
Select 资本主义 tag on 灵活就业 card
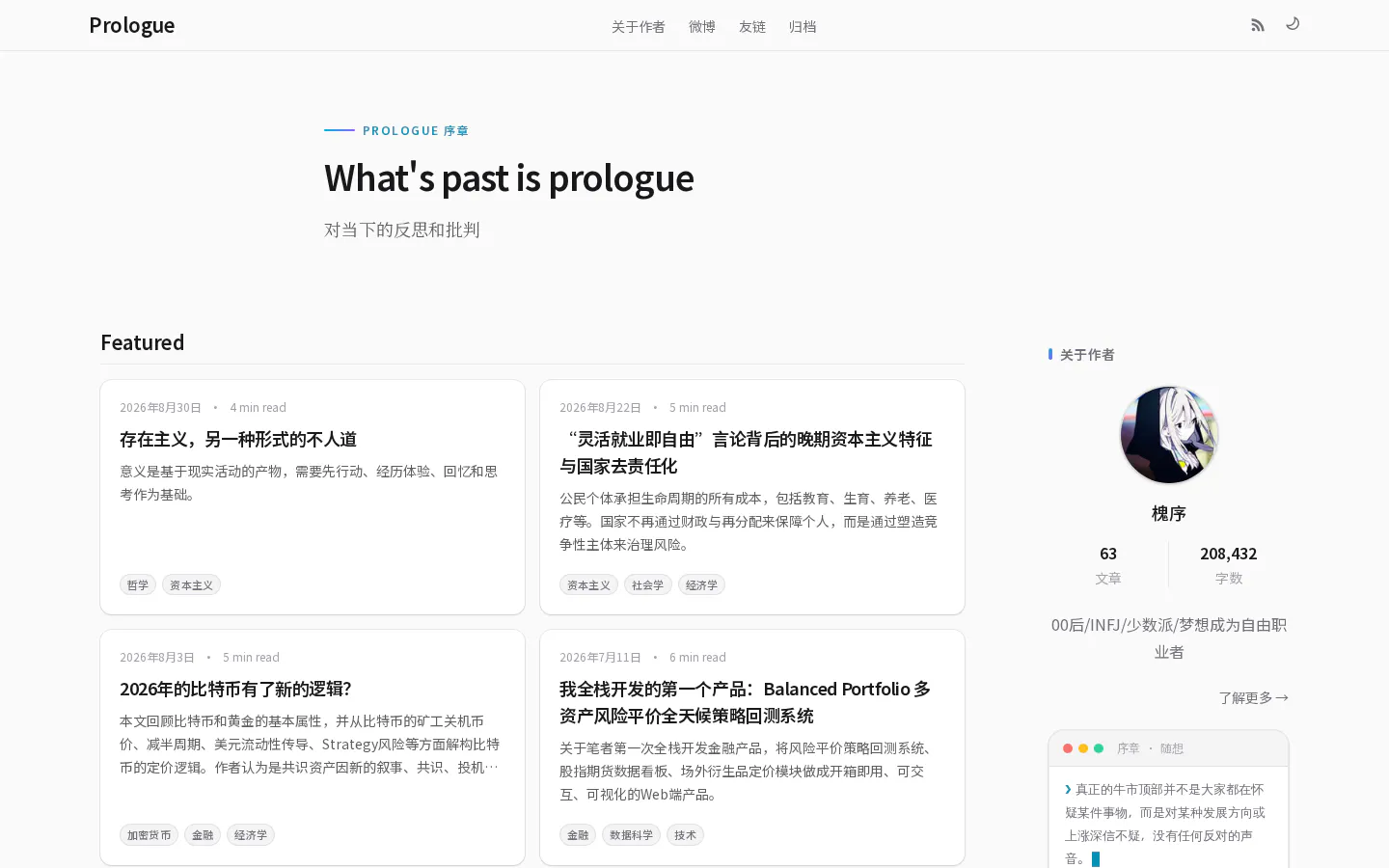point(588,584)
